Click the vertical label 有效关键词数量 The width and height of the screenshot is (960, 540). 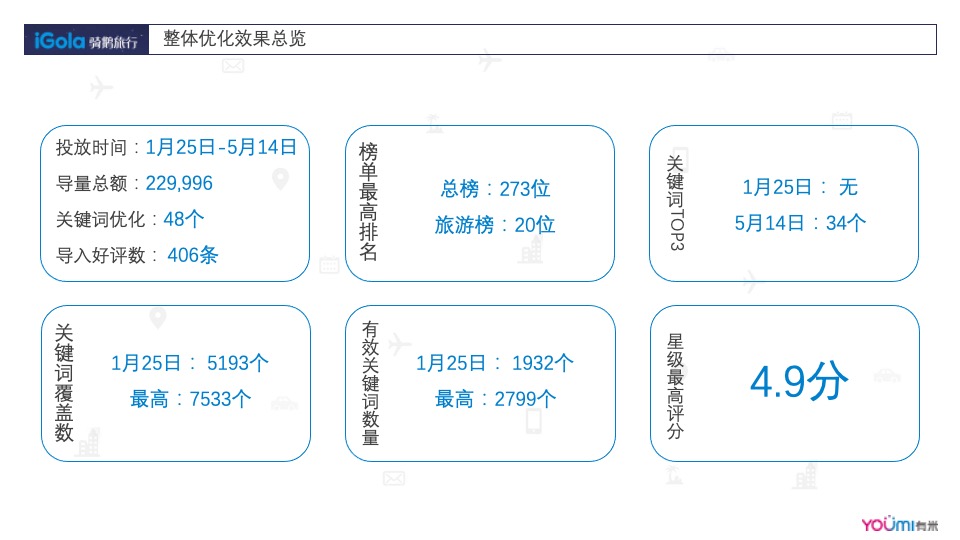pyautogui.click(x=370, y=383)
